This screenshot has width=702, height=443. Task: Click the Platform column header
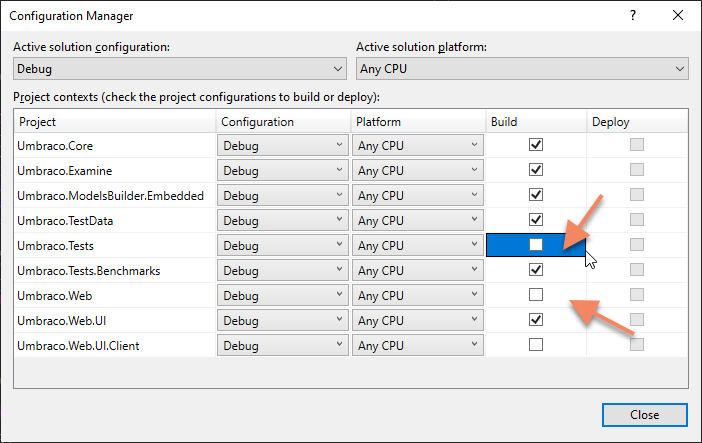(419, 121)
